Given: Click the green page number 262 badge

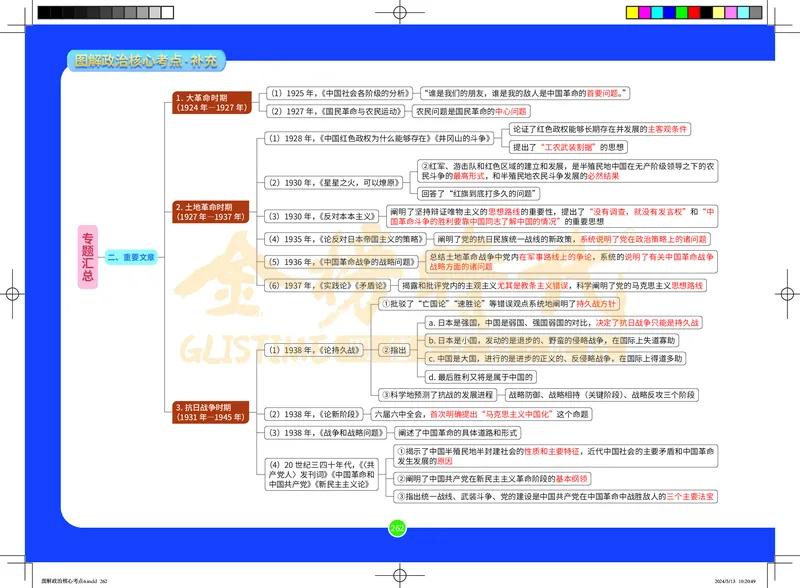Looking at the screenshot, I should tap(397, 528).
